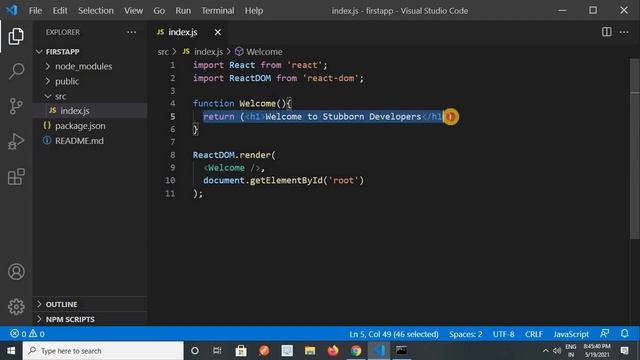Launch Firefox from the taskbar
This screenshot has width=640, height=360.
click(x=333, y=351)
